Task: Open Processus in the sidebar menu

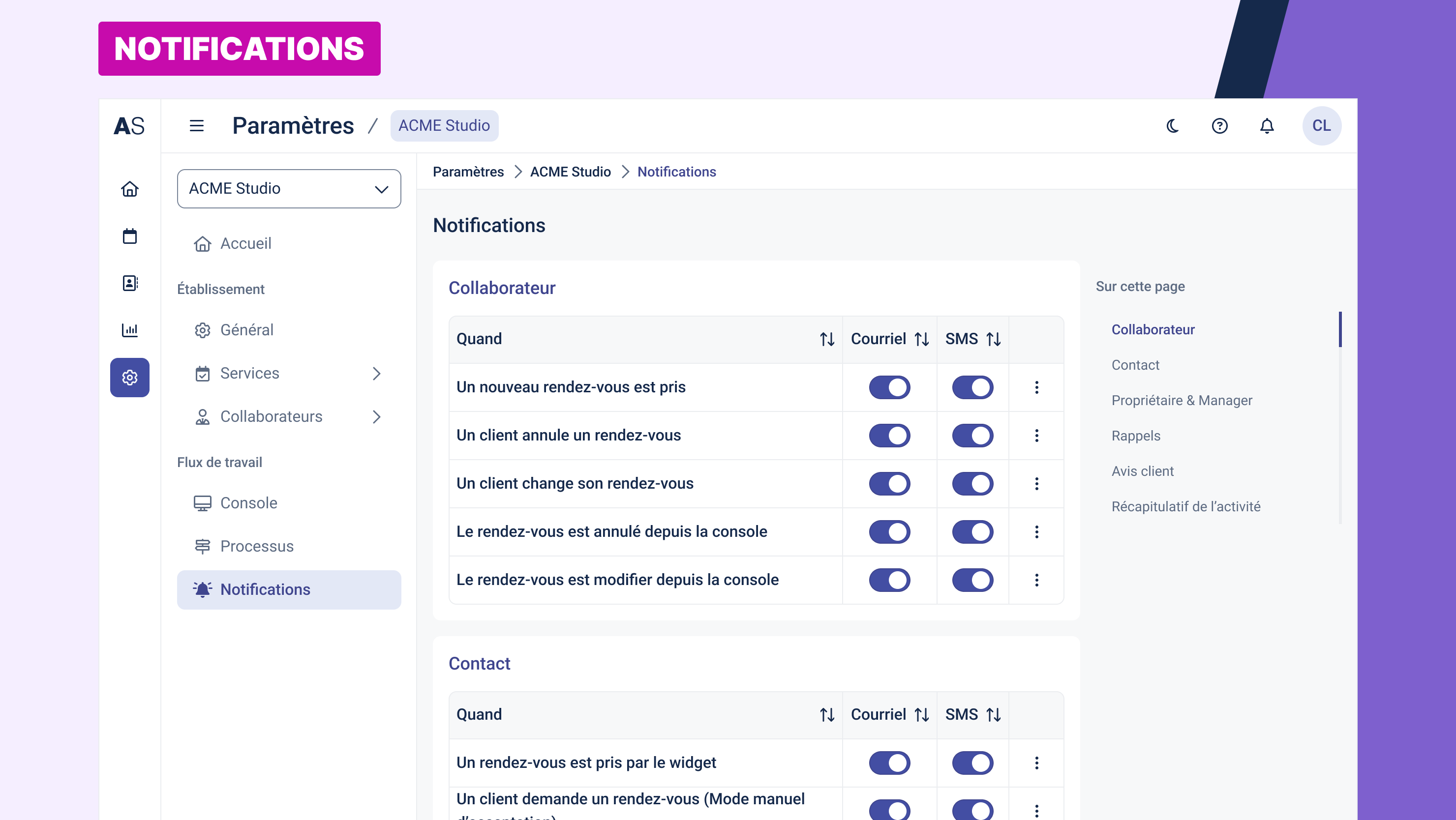Action: 257,546
